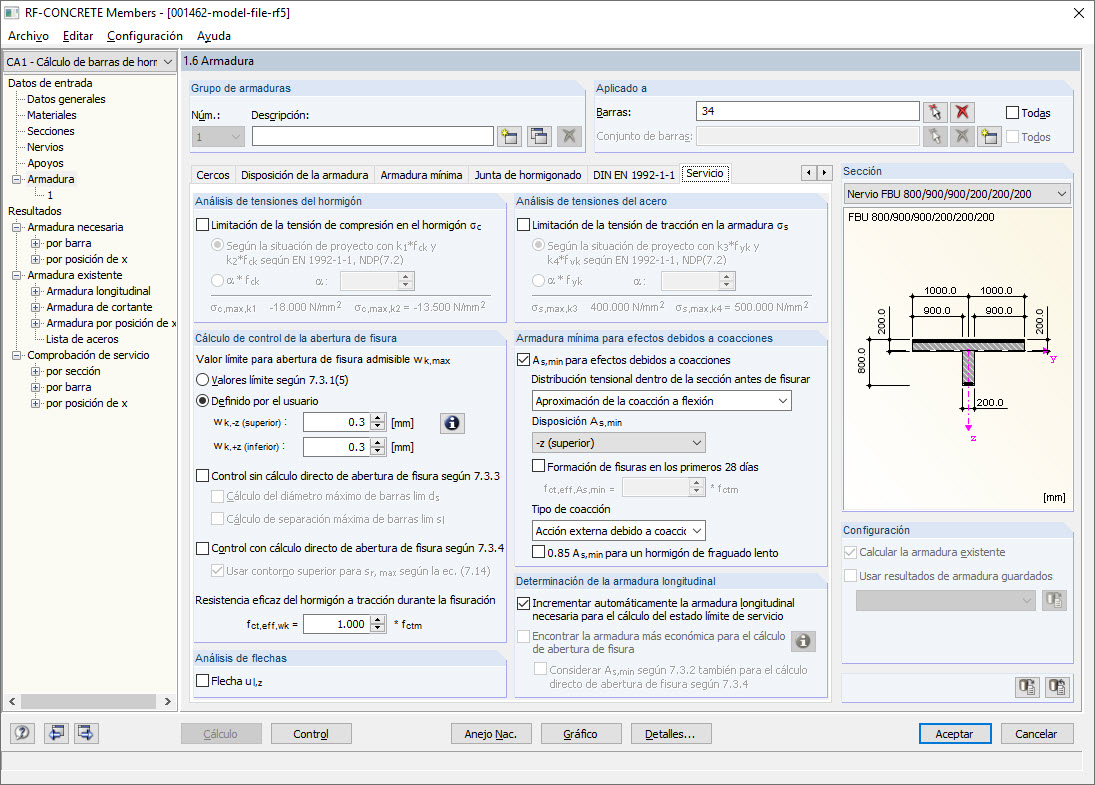Click the tab scroll right arrow
The image size is (1095, 785).
coord(824,173)
